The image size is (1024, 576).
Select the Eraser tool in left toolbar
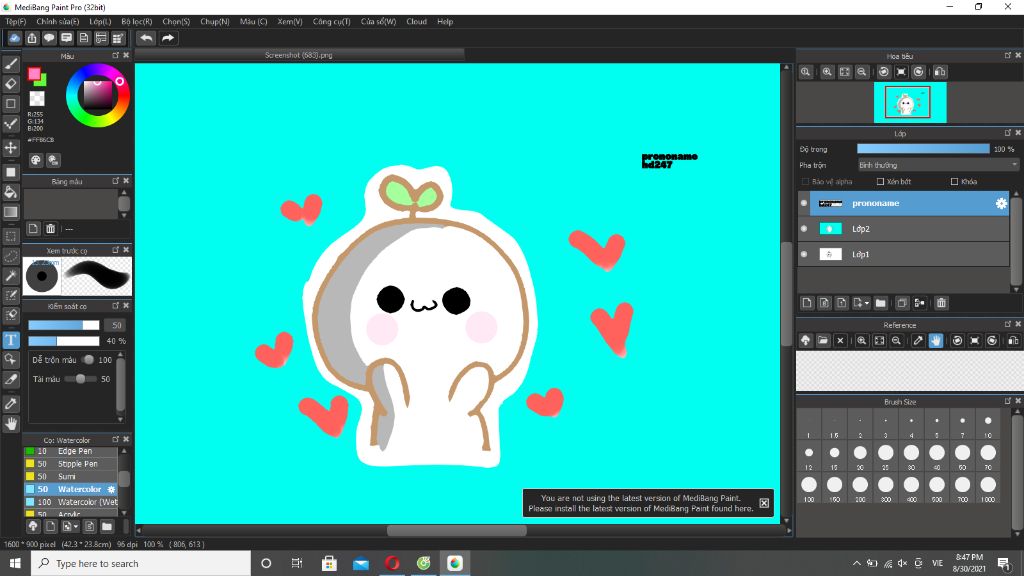(11, 83)
